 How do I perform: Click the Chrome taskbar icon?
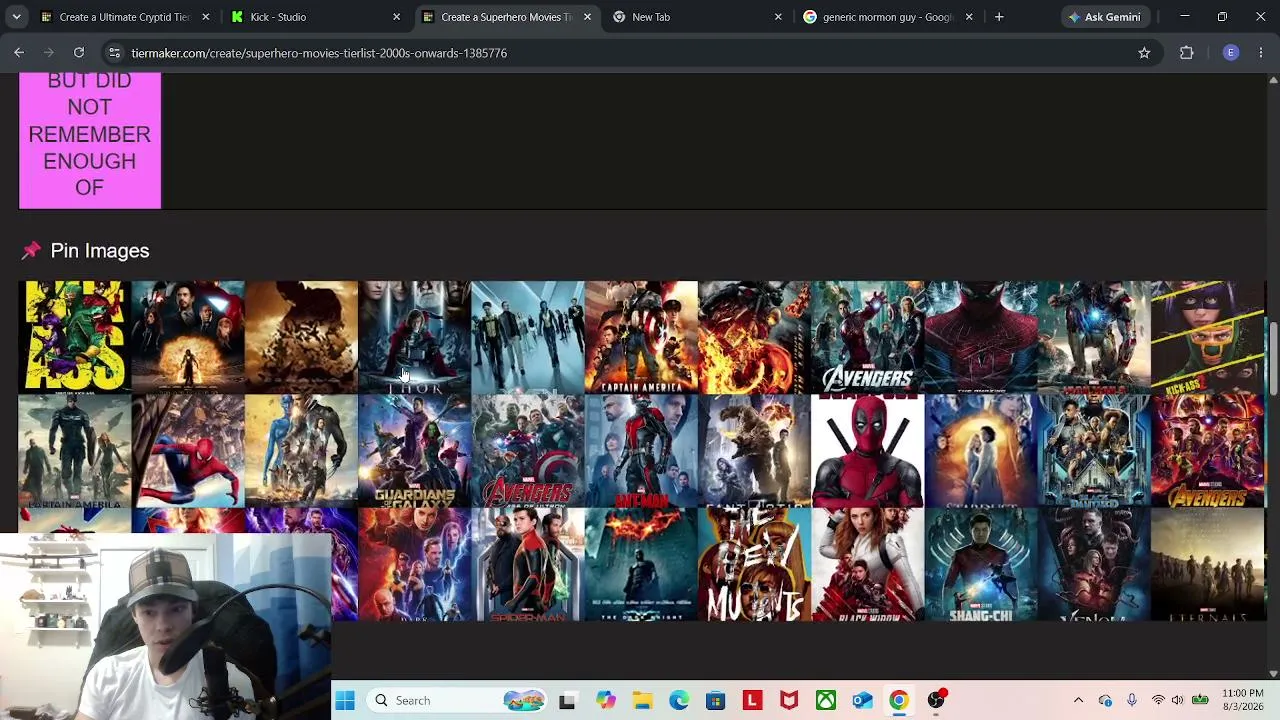tap(899, 701)
